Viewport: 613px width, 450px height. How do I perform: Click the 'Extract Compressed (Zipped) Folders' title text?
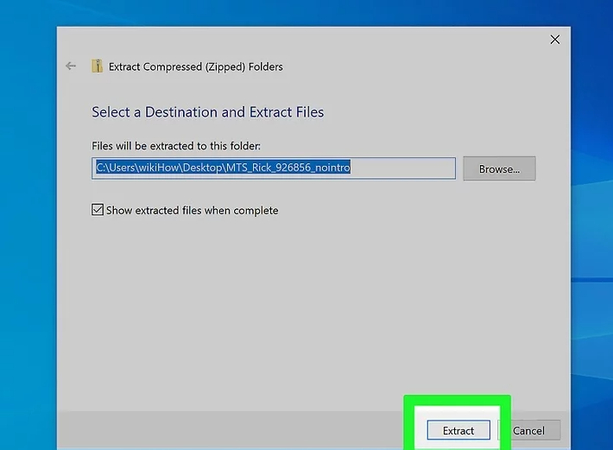tap(197, 67)
